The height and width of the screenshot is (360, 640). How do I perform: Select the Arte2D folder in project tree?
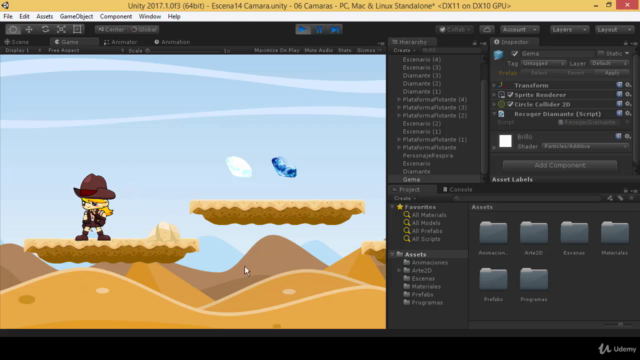(421, 270)
